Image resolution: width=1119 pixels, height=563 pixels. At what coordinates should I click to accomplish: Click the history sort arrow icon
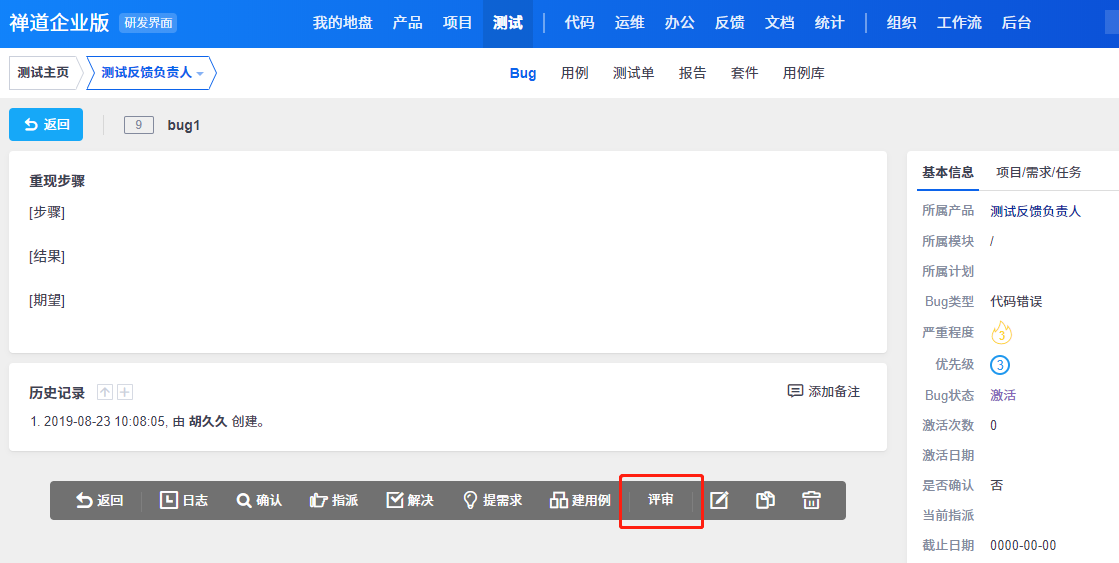pyautogui.click(x=105, y=392)
